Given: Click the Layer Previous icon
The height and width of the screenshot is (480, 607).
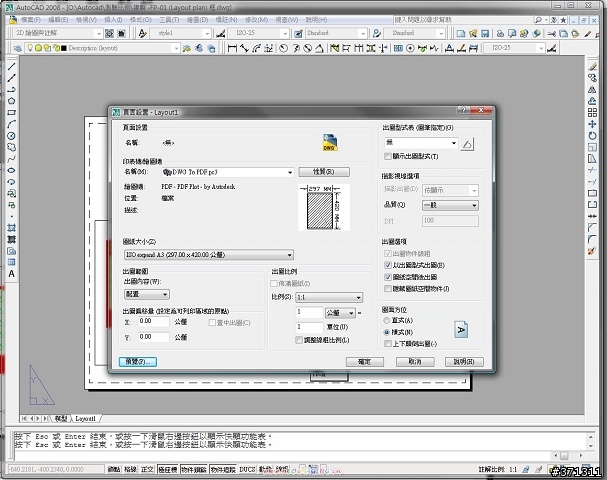Looking at the screenshot, I should click(199, 48).
